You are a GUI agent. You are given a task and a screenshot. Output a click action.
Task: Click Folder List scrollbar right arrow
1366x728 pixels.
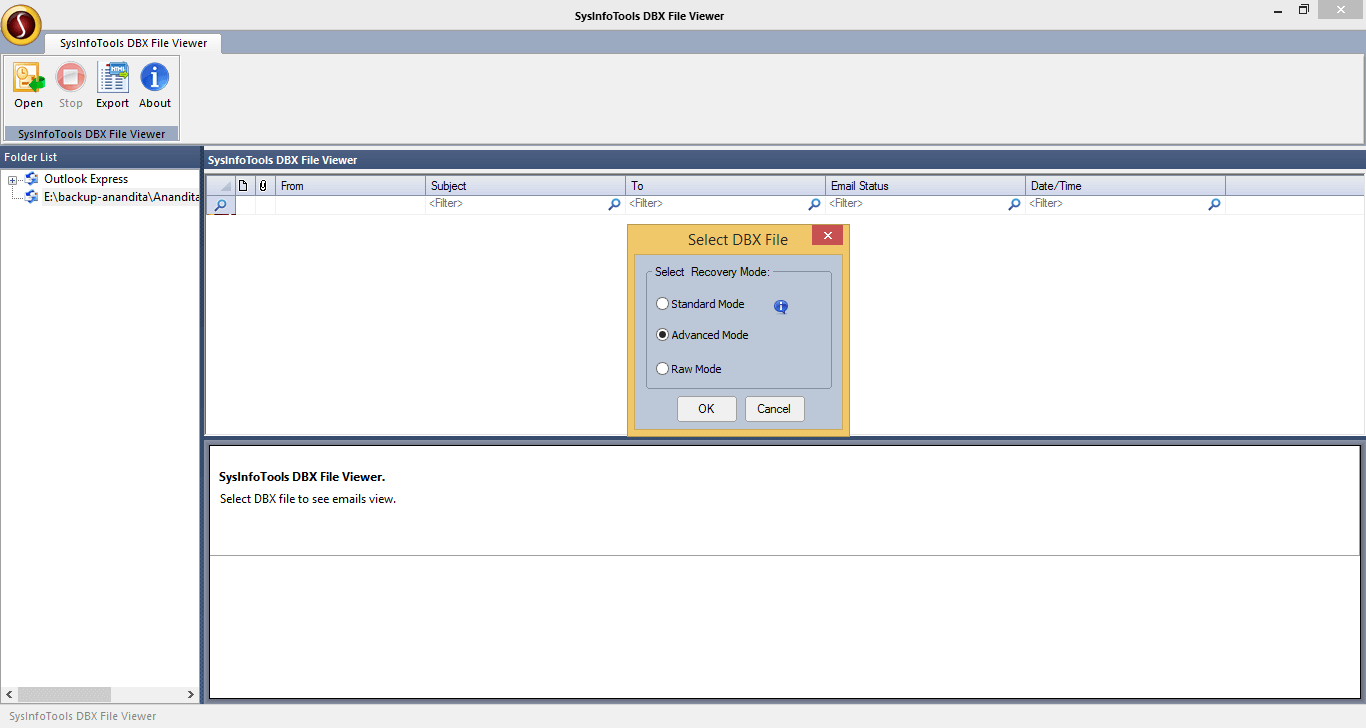point(191,694)
